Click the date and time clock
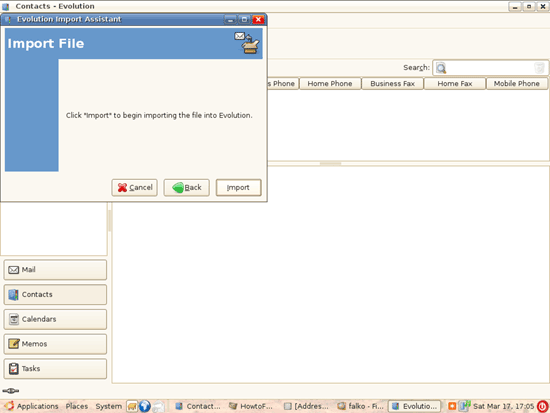Viewport: 550px width, 413px height. click(503, 406)
